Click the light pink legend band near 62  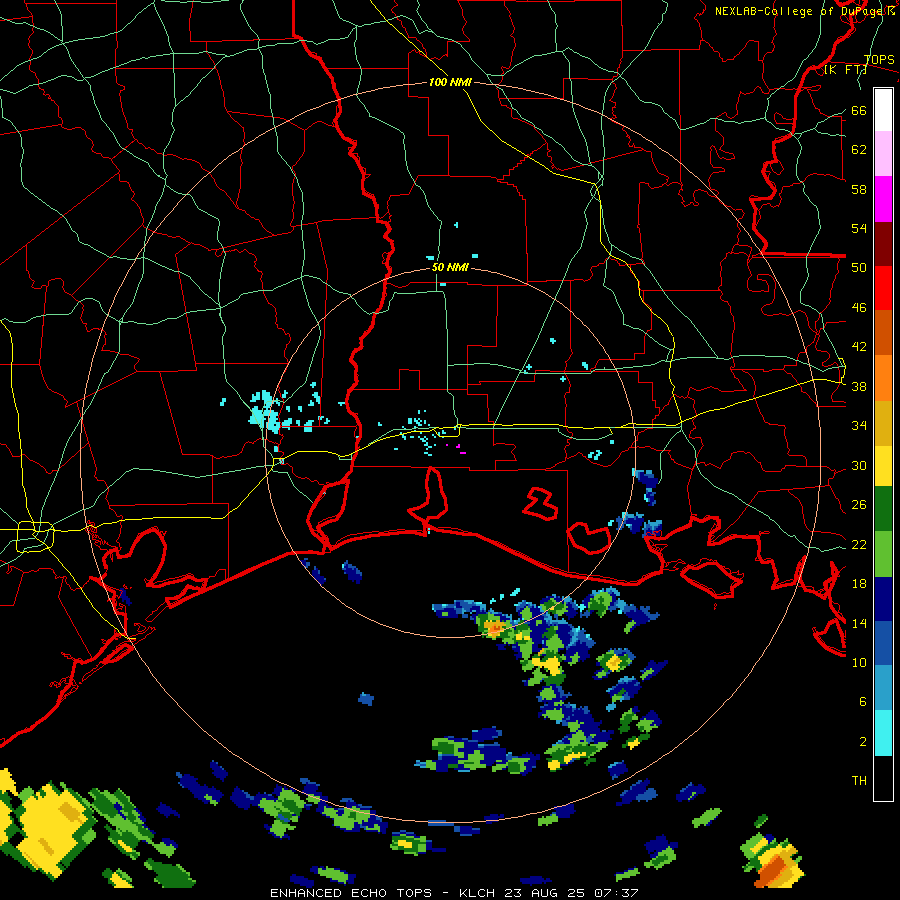tap(883, 153)
